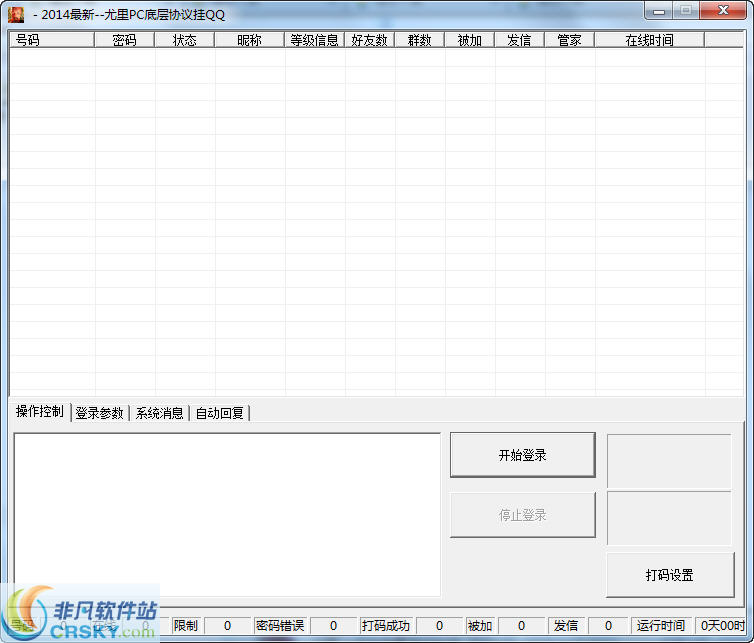Open 打码设置 settings button
754x643 pixels.
tap(670, 575)
